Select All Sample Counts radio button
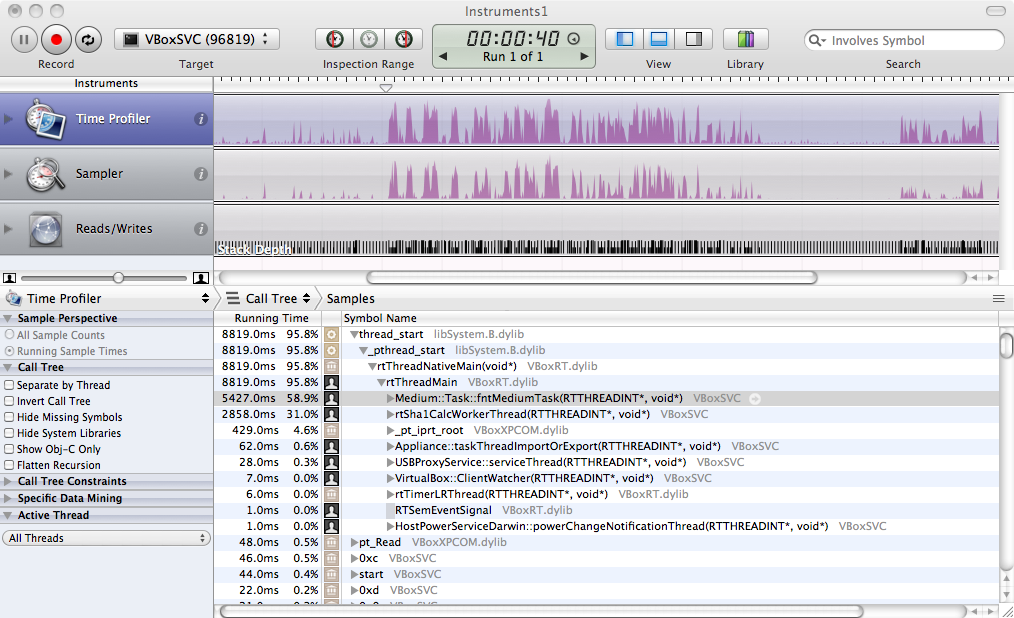 [x=10, y=335]
